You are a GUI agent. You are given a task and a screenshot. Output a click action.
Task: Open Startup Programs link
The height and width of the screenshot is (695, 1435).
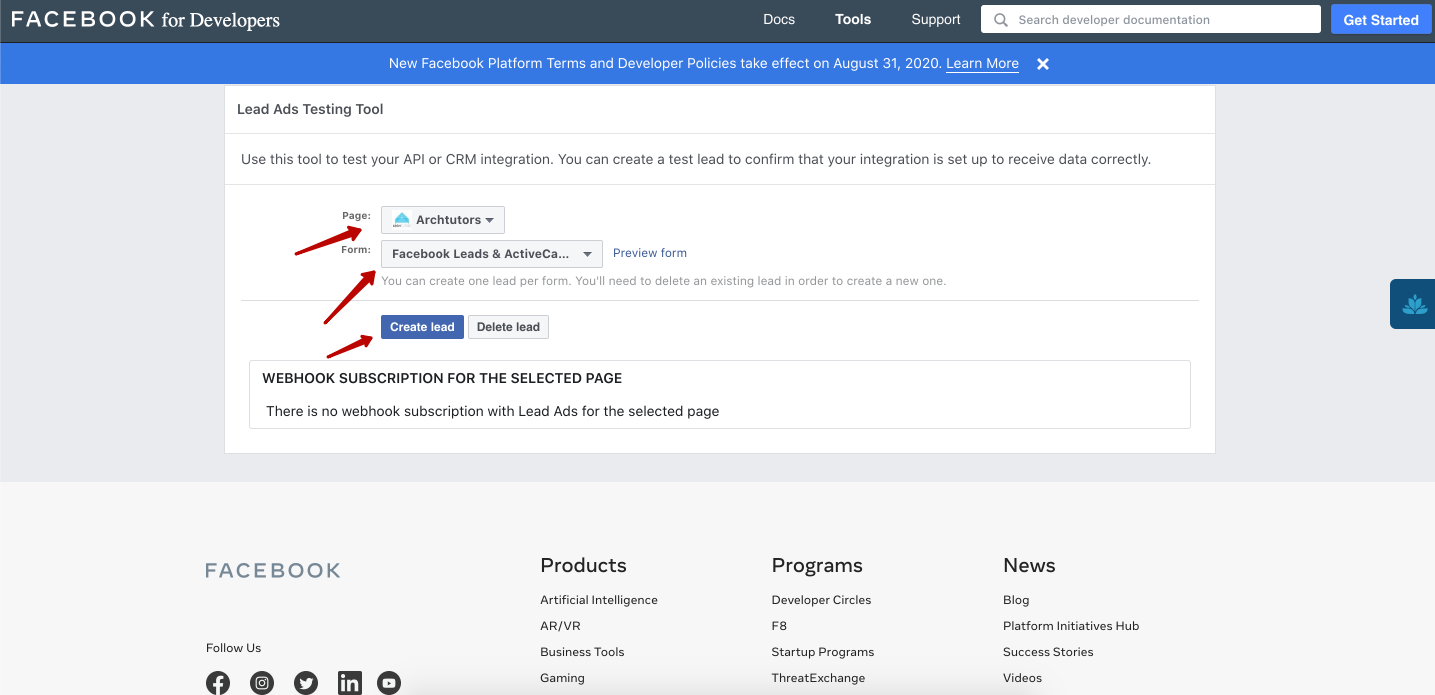(823, 652)
